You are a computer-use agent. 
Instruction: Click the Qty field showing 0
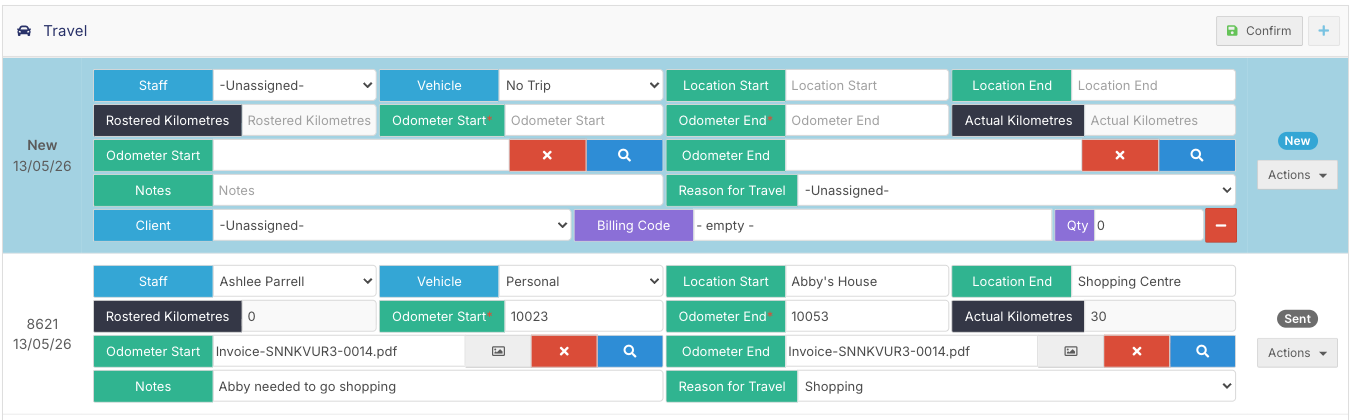click(1148, 226)
